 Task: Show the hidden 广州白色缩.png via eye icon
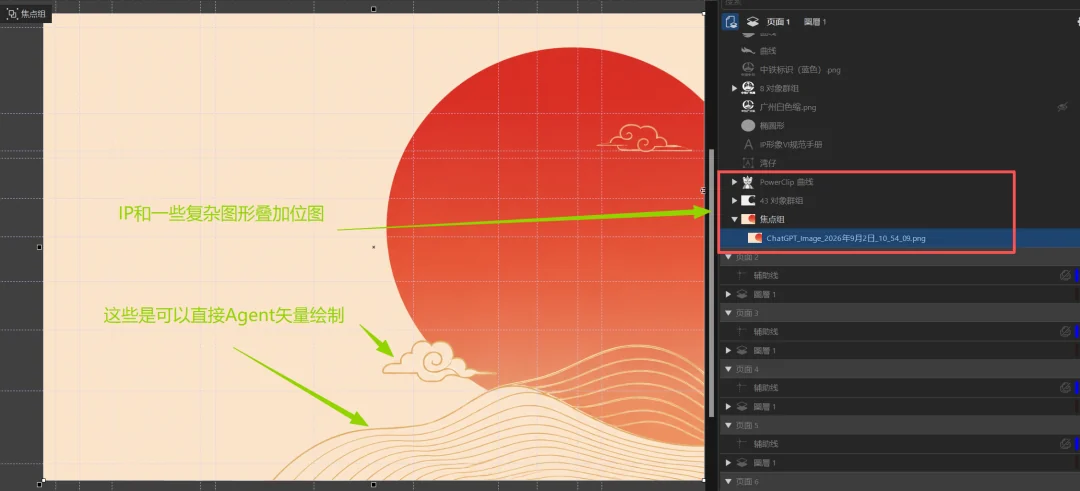pyautogui.click(x=1063, y=107)
